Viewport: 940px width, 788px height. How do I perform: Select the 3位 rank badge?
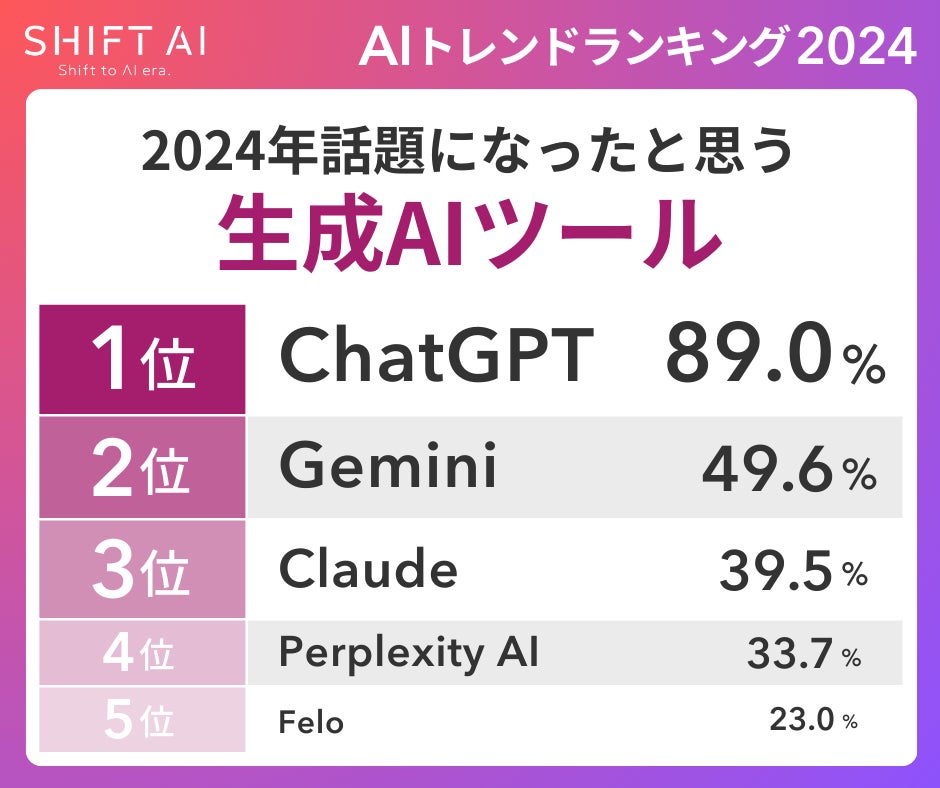tap(142, 570)
